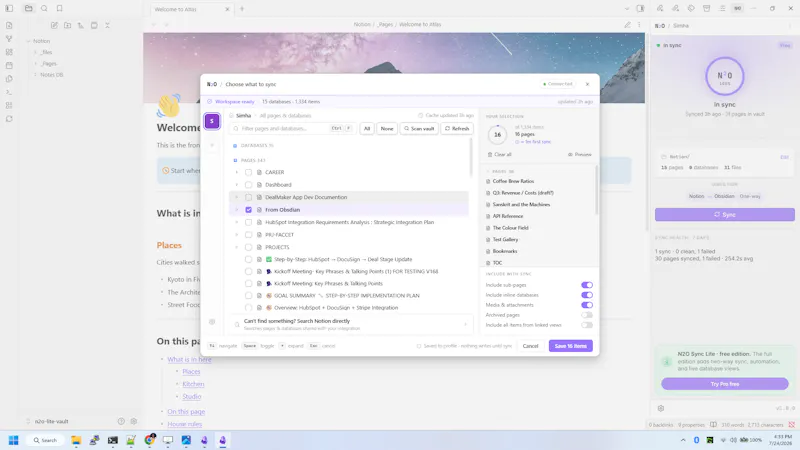Click the Filter pages and databases field
Image resolution: width=800 pixels, height=450 pixels.
[292, 129]
